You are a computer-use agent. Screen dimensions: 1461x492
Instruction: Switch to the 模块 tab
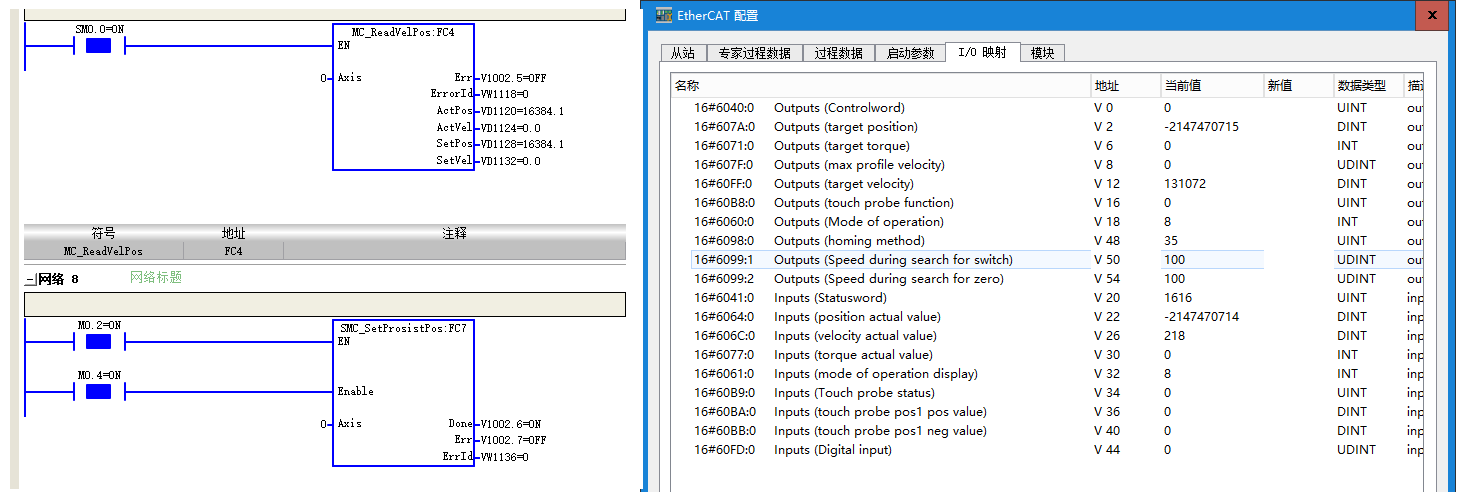click(x=1042, y=53)
